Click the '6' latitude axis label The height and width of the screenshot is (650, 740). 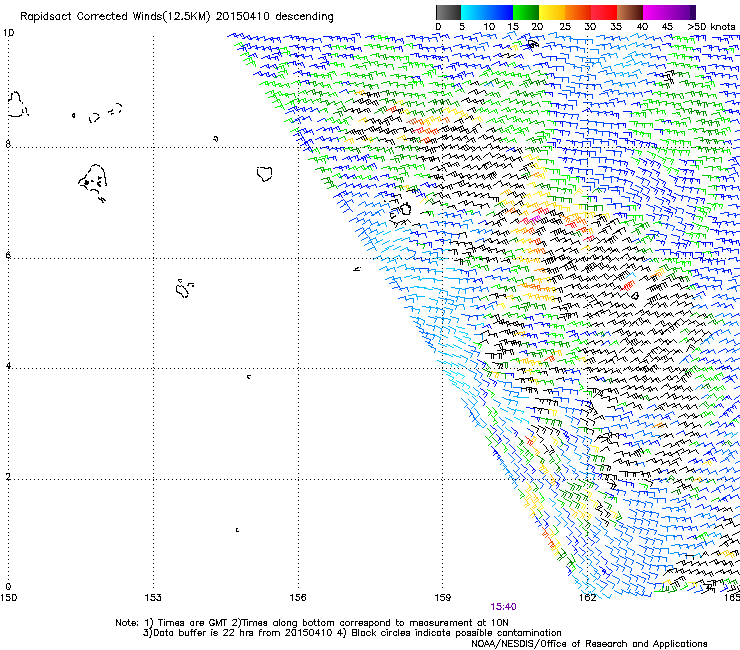[8, 255]
